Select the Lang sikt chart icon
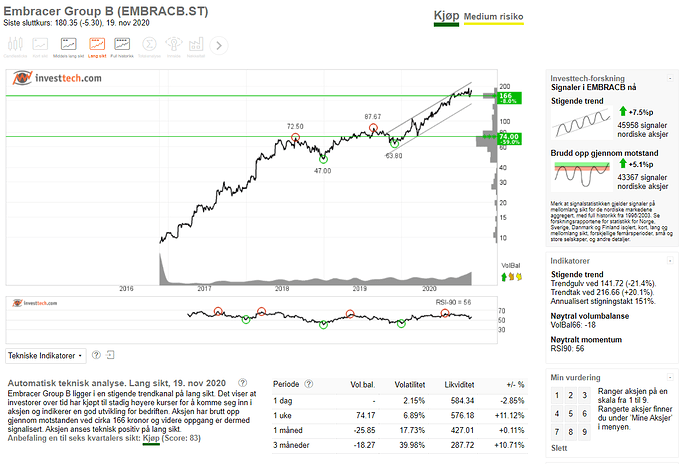The width and height of the screenshot is (690, 464). [x=97, y=44]
